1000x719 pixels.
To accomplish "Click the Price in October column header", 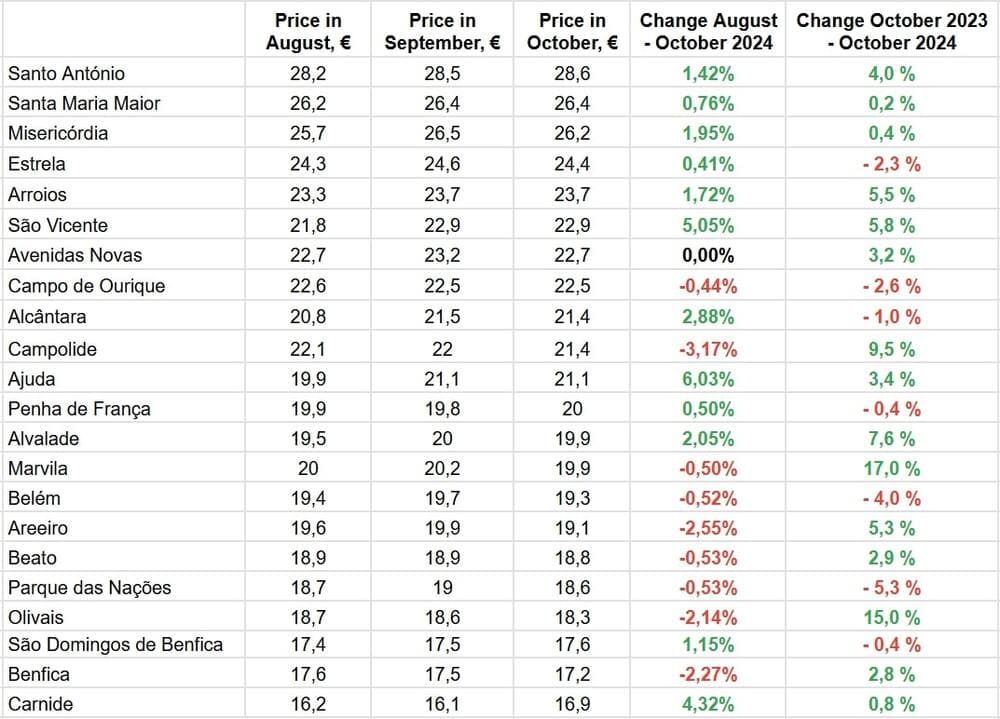I will [x=572, y=31].
